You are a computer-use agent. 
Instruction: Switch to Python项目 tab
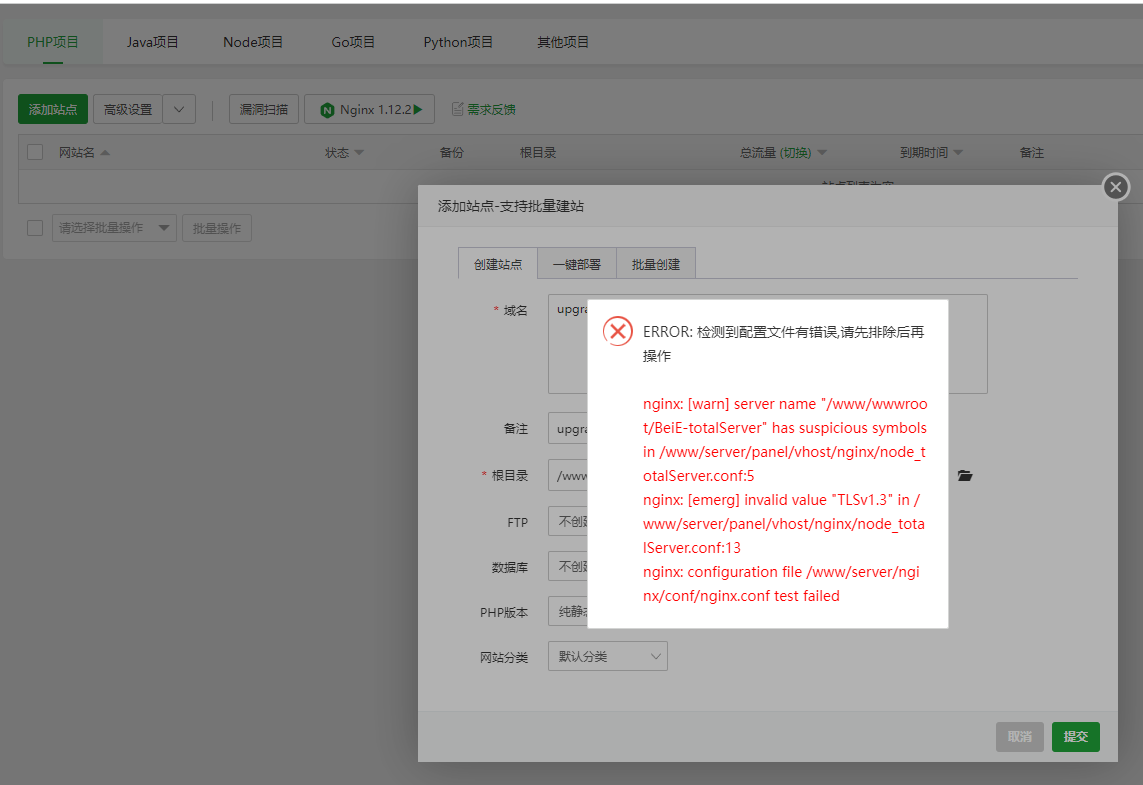[458, 42]
